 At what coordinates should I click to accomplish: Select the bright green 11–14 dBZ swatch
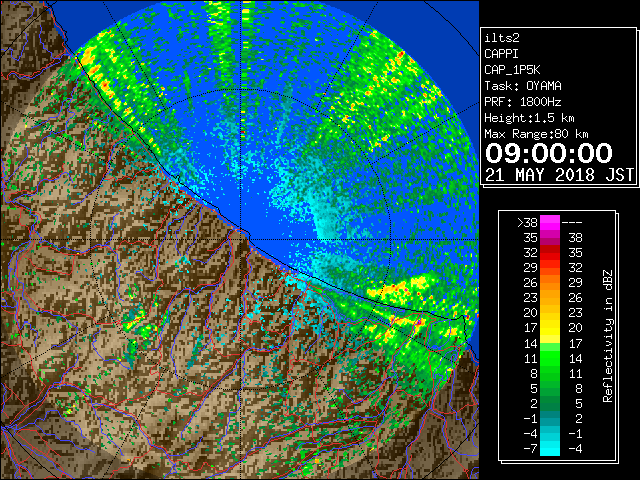[x=550, y=358]
